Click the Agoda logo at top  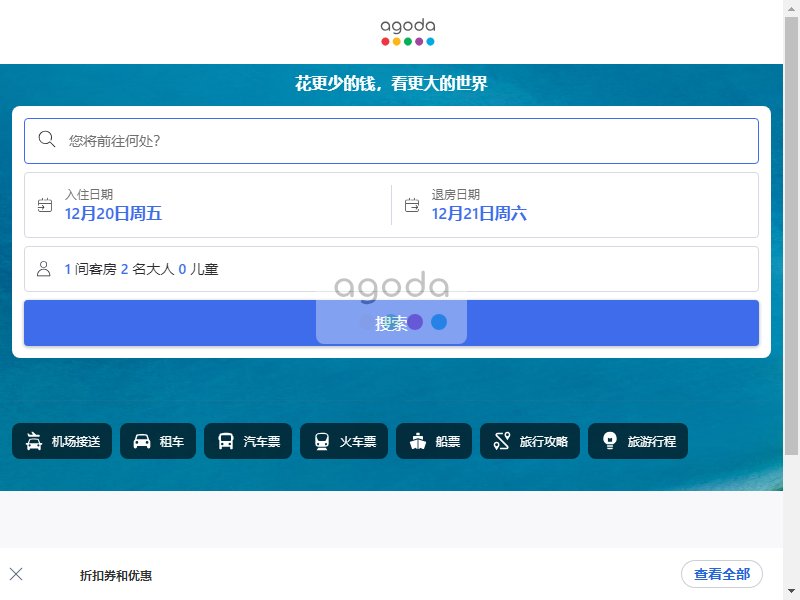coord(408,32)
